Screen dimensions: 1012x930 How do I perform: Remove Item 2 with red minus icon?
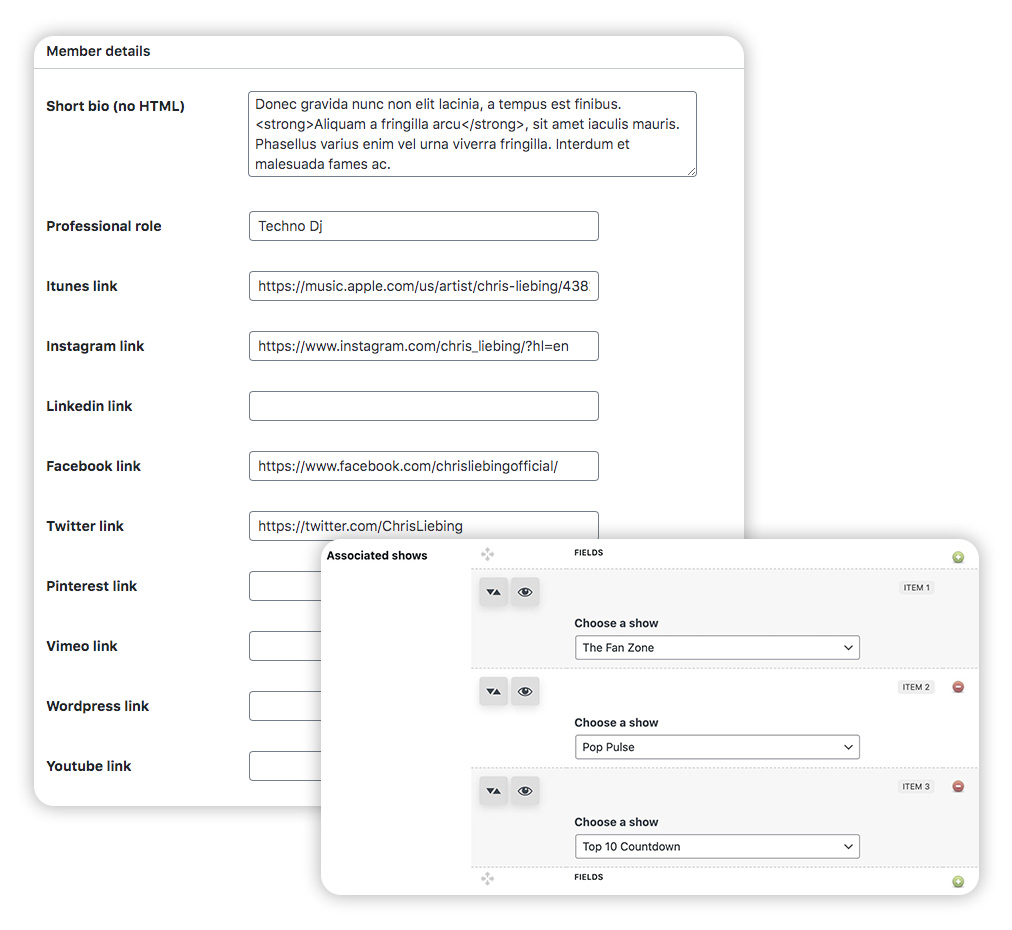click(957, 687)
